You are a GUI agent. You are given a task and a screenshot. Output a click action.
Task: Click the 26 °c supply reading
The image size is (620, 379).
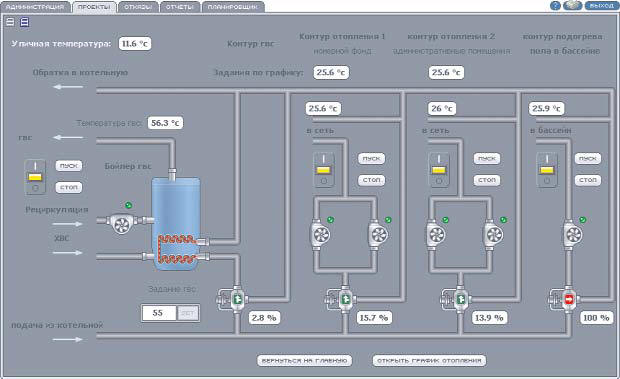click(x=442, y=108)
